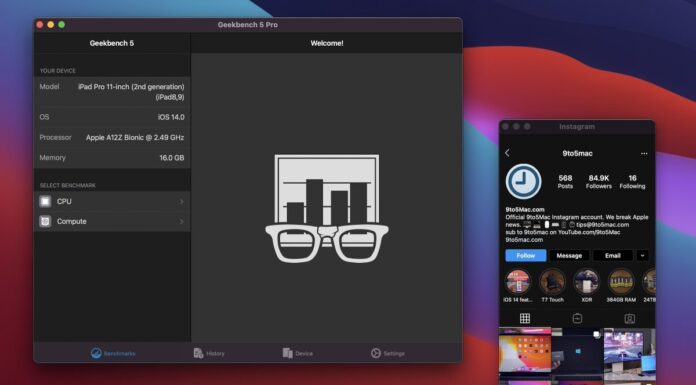Switch to the Benchmarks tab

click(113, 353)
